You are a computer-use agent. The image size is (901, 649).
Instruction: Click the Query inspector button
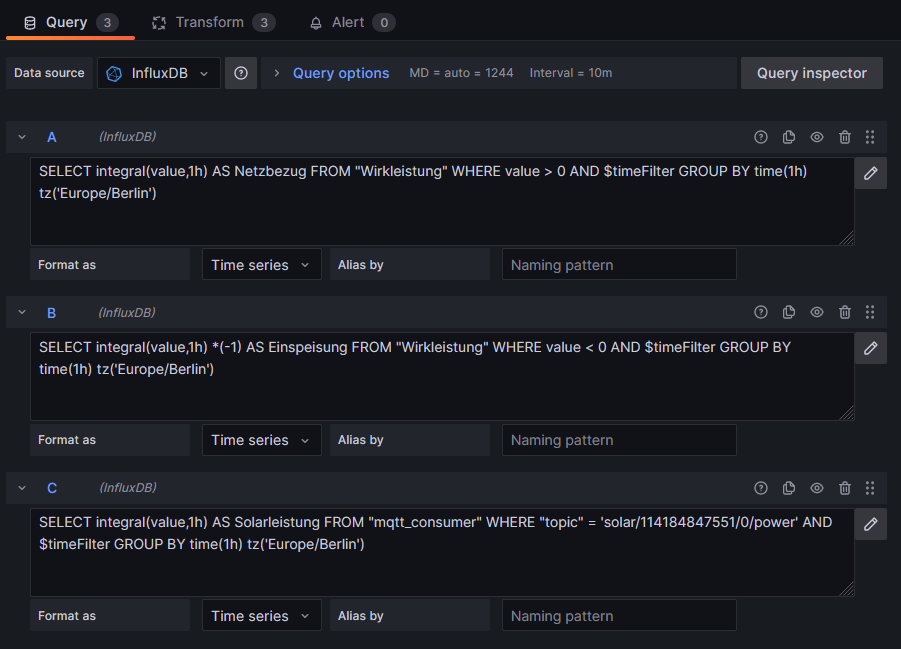tap(811, 73)
